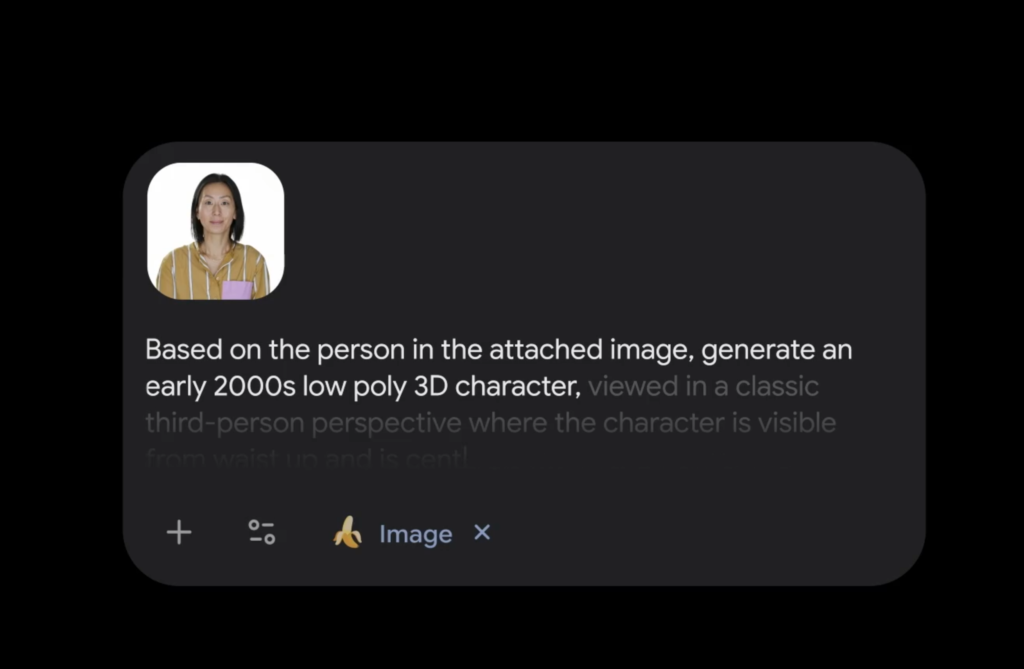The image size is (1024, 669).
Task: Click the word "attached" in the prompt
Action: [545, 350]
